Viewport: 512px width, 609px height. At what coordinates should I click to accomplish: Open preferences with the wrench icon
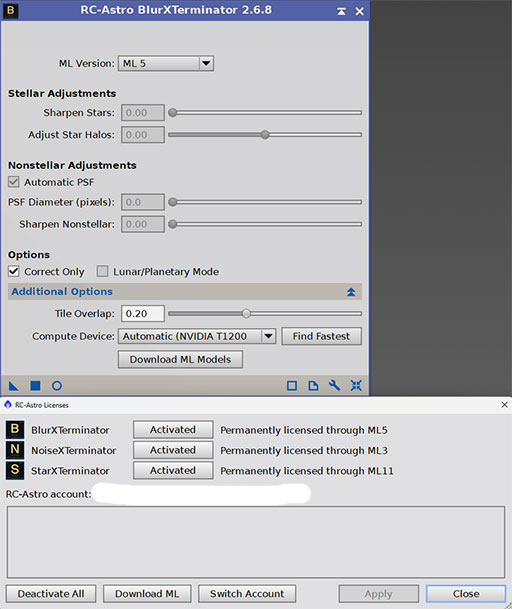(334, 386)
